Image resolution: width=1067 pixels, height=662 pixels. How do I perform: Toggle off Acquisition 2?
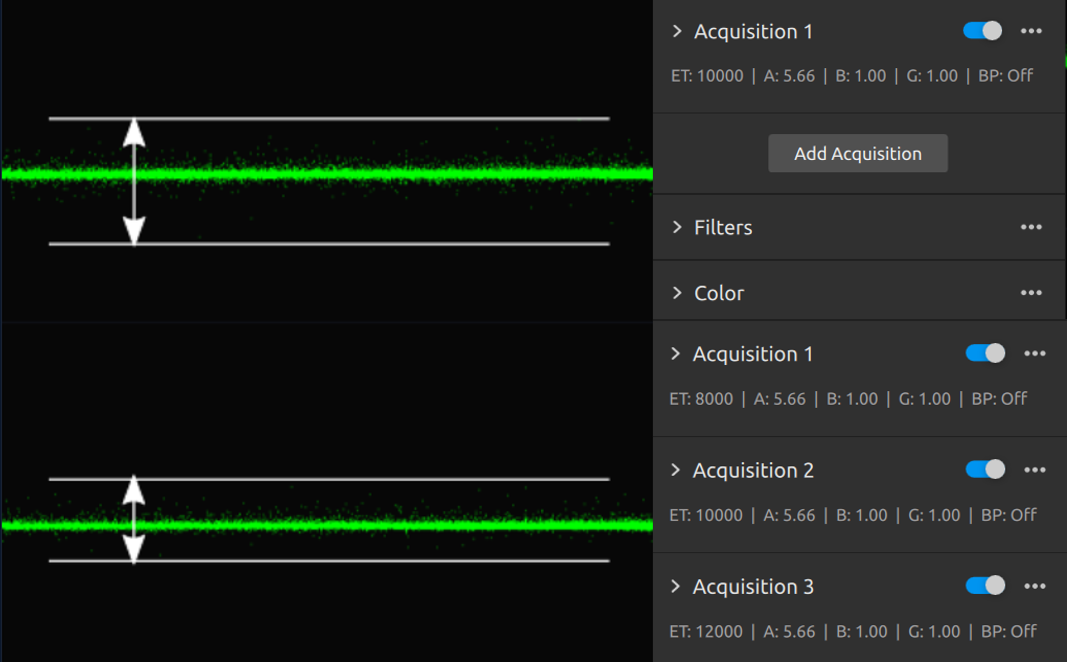tap(985, 470)
